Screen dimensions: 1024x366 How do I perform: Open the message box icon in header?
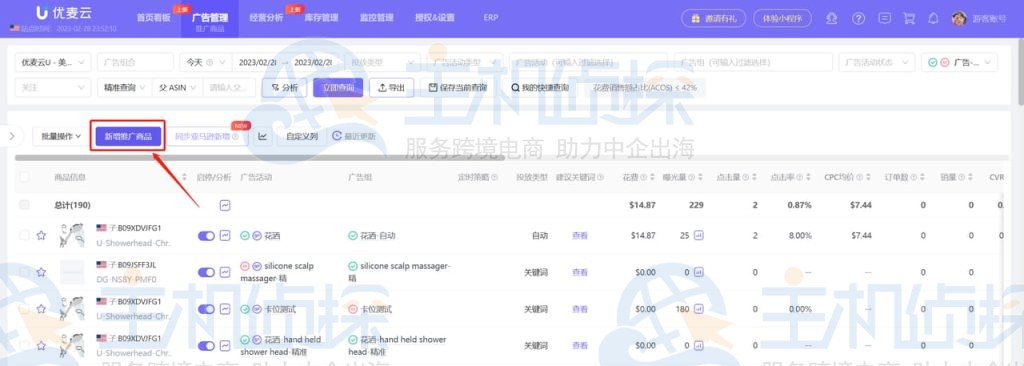pyautogui.click(x=884, y=18)
